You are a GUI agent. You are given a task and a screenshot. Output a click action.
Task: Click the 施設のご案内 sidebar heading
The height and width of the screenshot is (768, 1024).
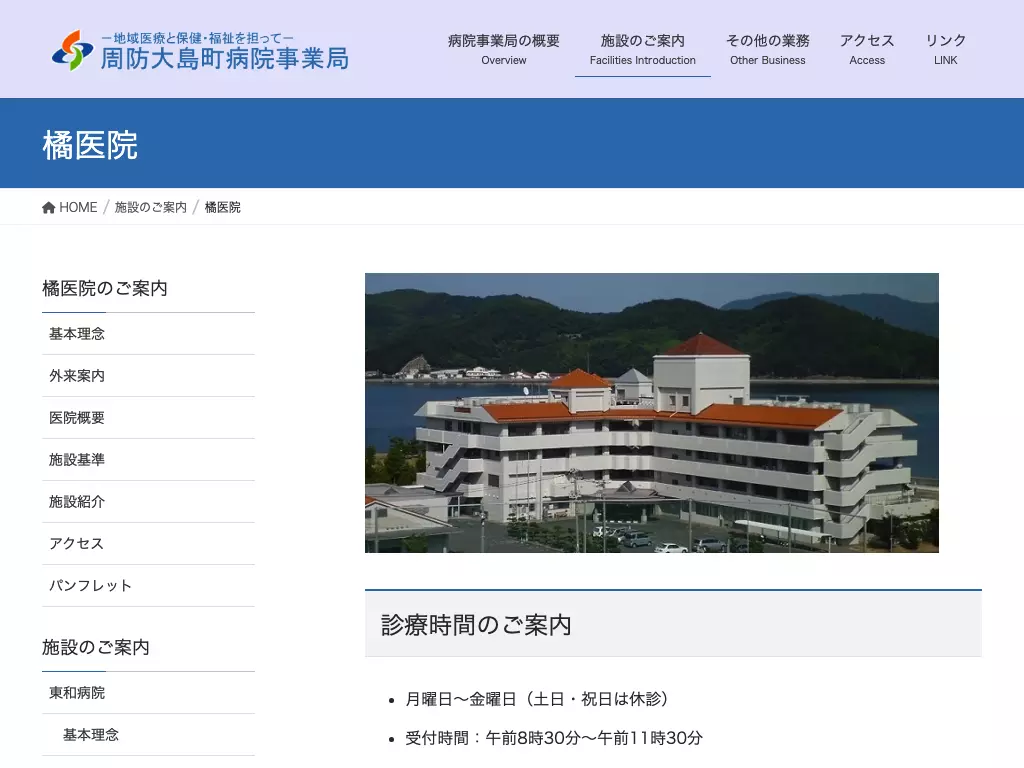[96, 647]
